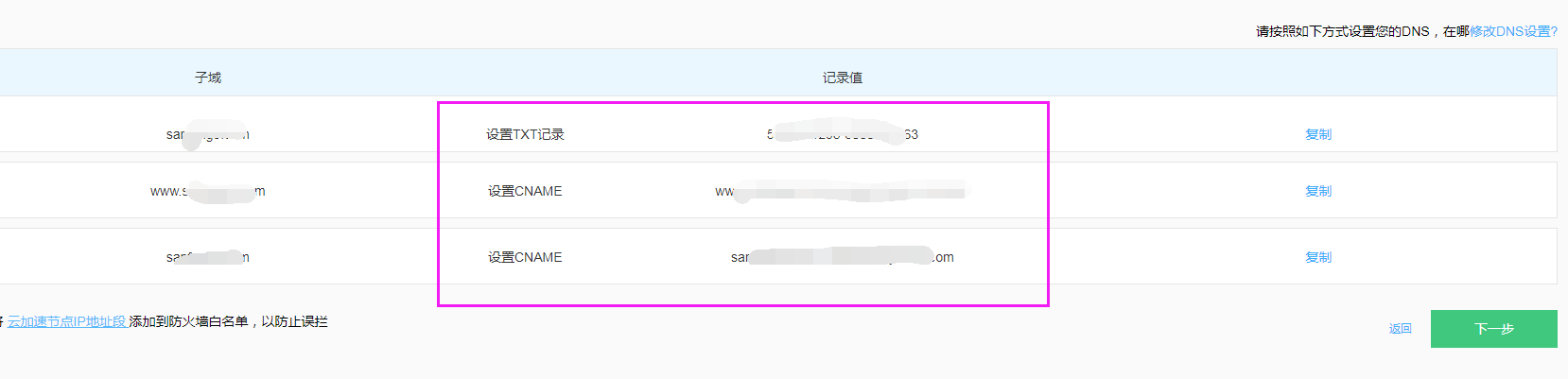Select 设置CNAME label in the www row

(525, 191)
